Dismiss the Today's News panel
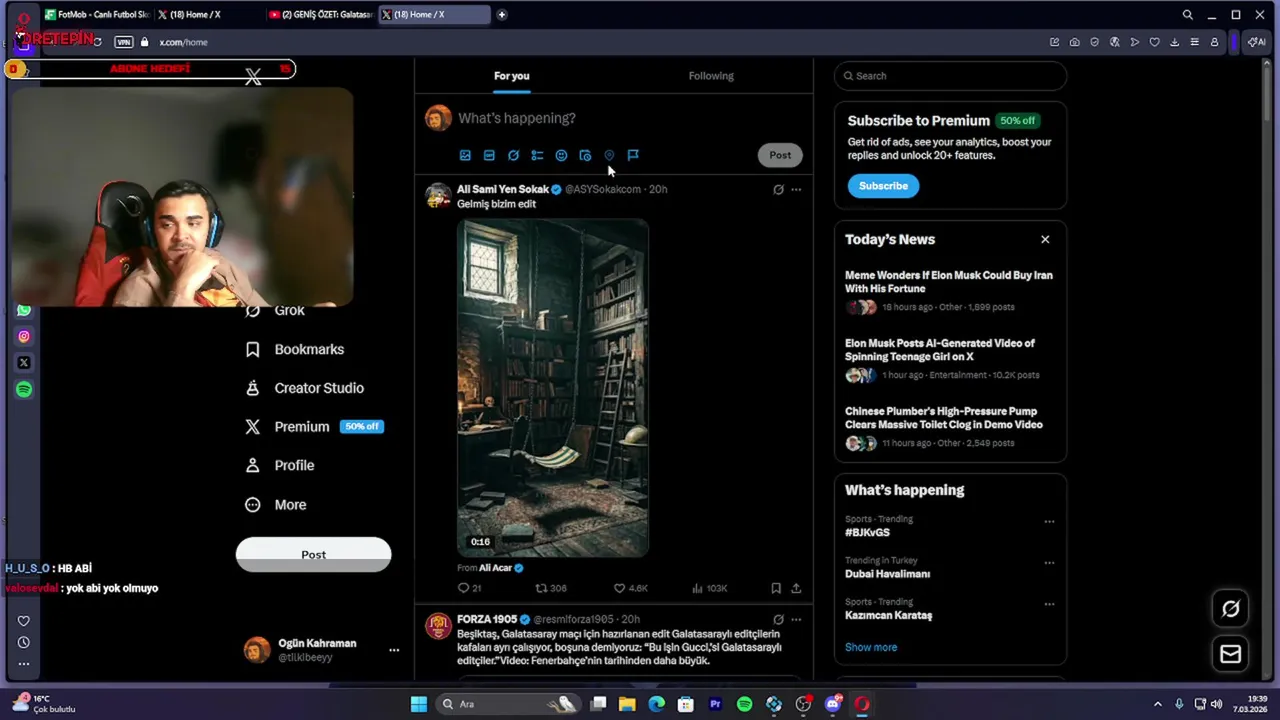 click(x=1045, y=240)
